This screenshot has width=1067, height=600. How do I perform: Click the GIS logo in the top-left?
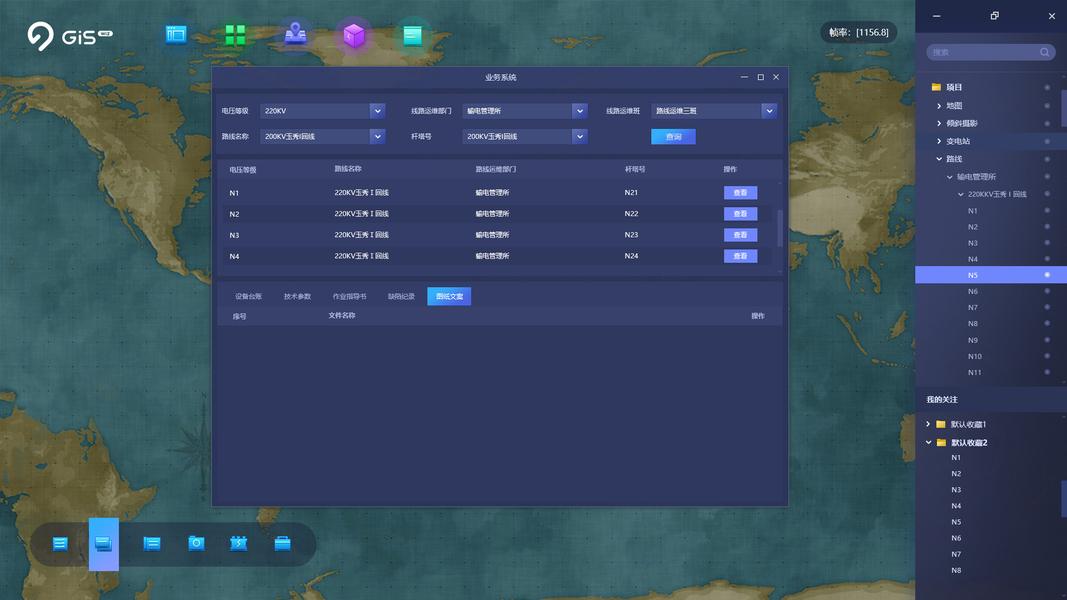[69, 35]
